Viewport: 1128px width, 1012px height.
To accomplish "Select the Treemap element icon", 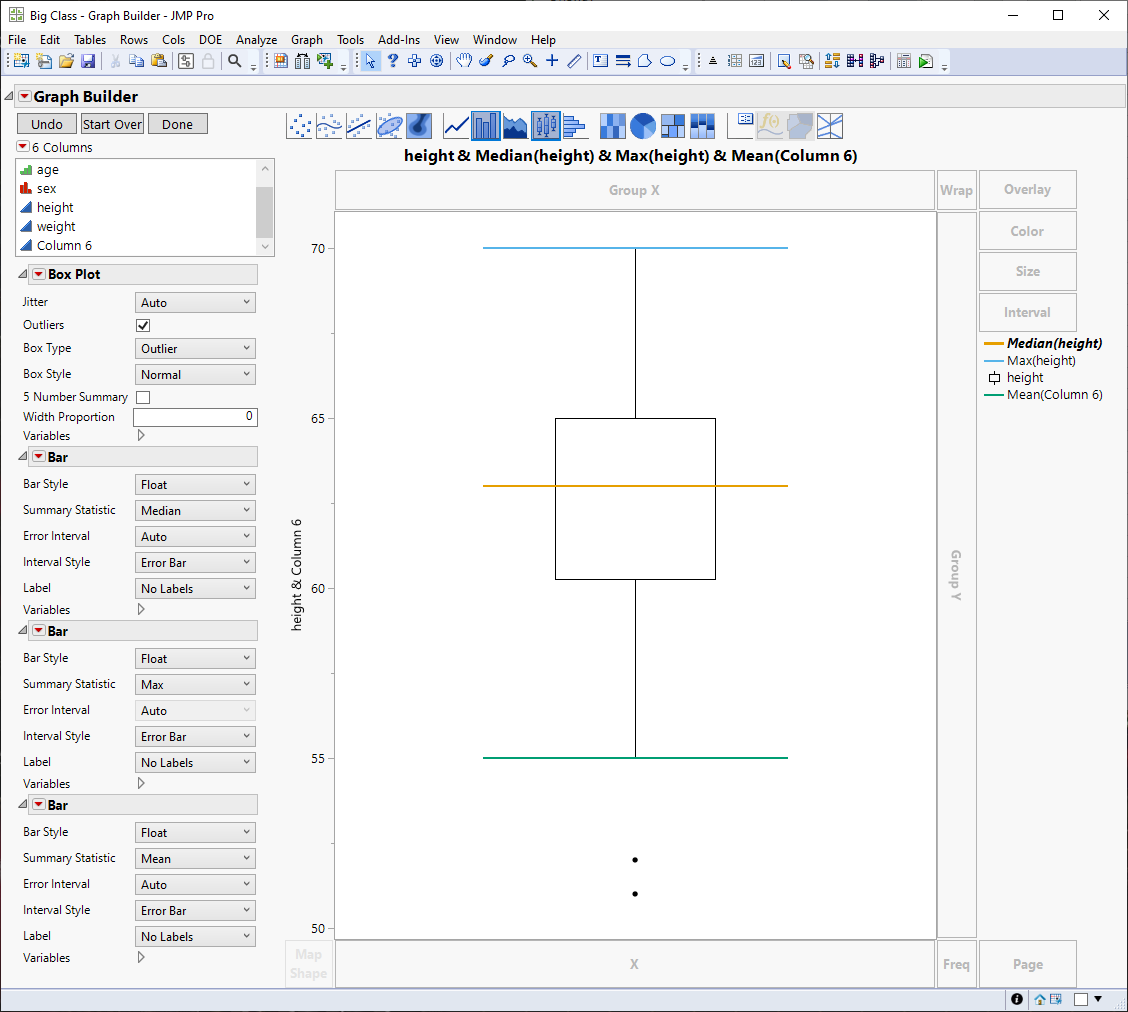I will (673, 126).
